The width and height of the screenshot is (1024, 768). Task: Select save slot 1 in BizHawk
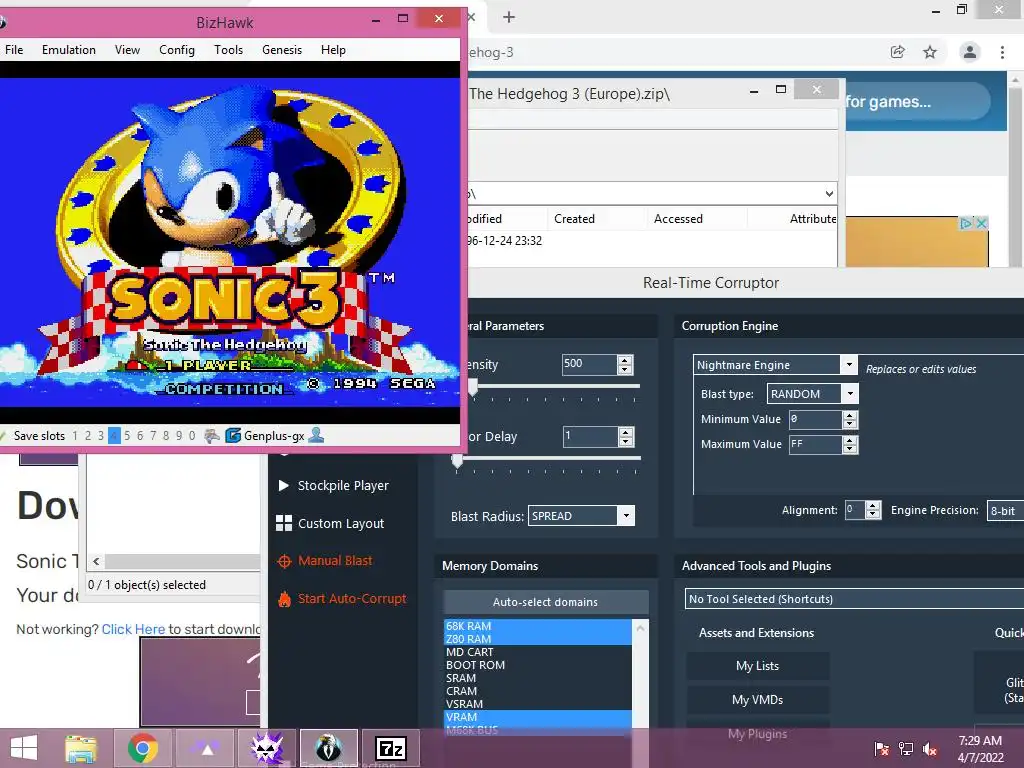tap(75, 436)
